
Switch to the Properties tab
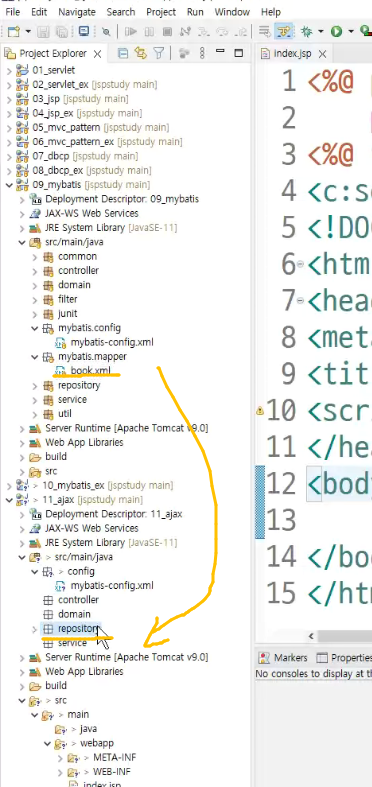point(345,658)
